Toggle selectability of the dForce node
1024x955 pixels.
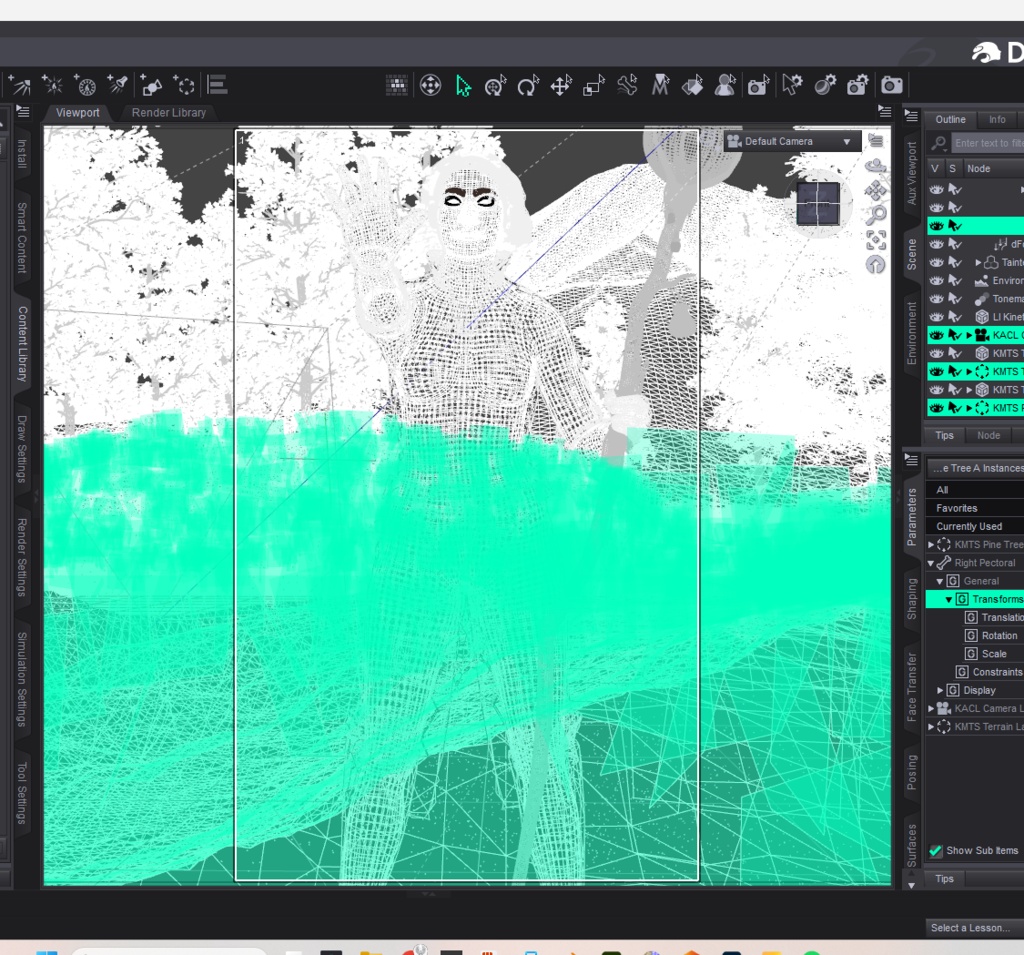[x=955, y=244]
